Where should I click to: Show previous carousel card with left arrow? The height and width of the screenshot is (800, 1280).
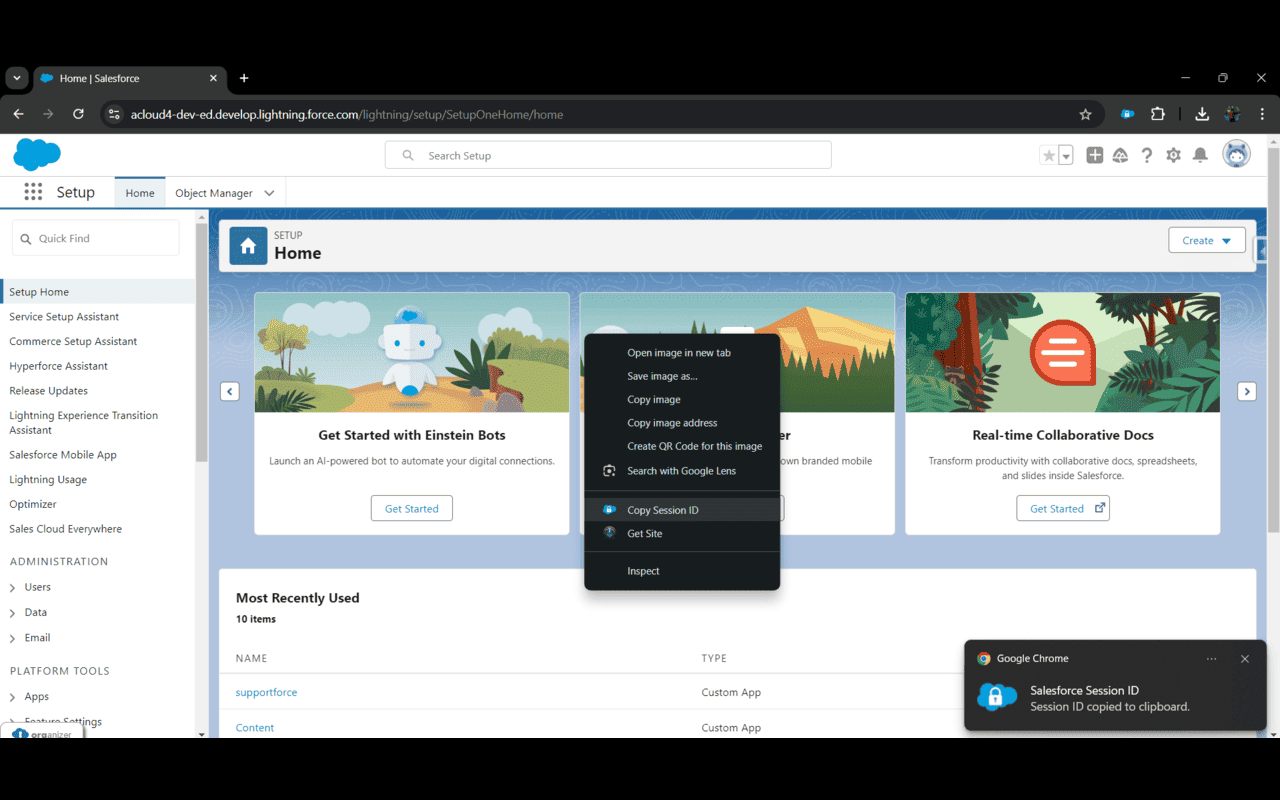pyautogui.click(x=230, y=391)
